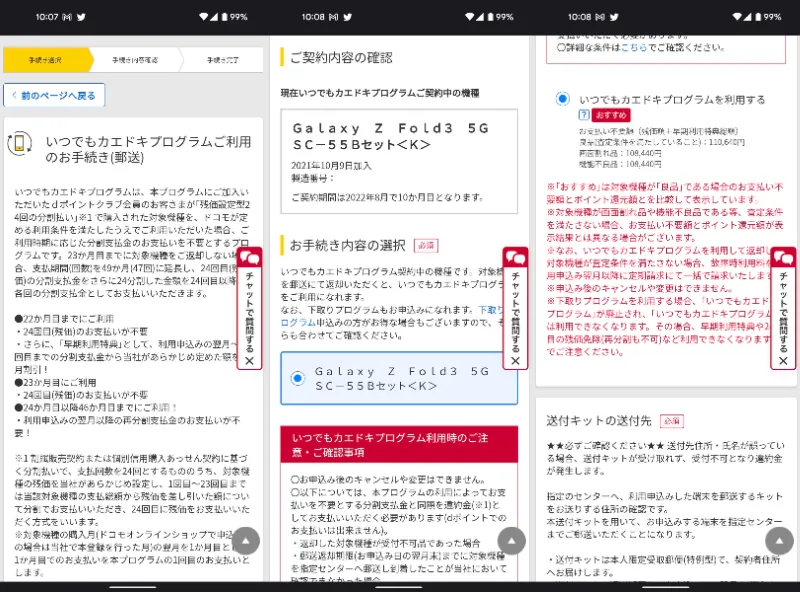Go to the 手続き完了 step tab
This screenshot has width=800, height=592.
pyautogui.click(x=222, y=60)
